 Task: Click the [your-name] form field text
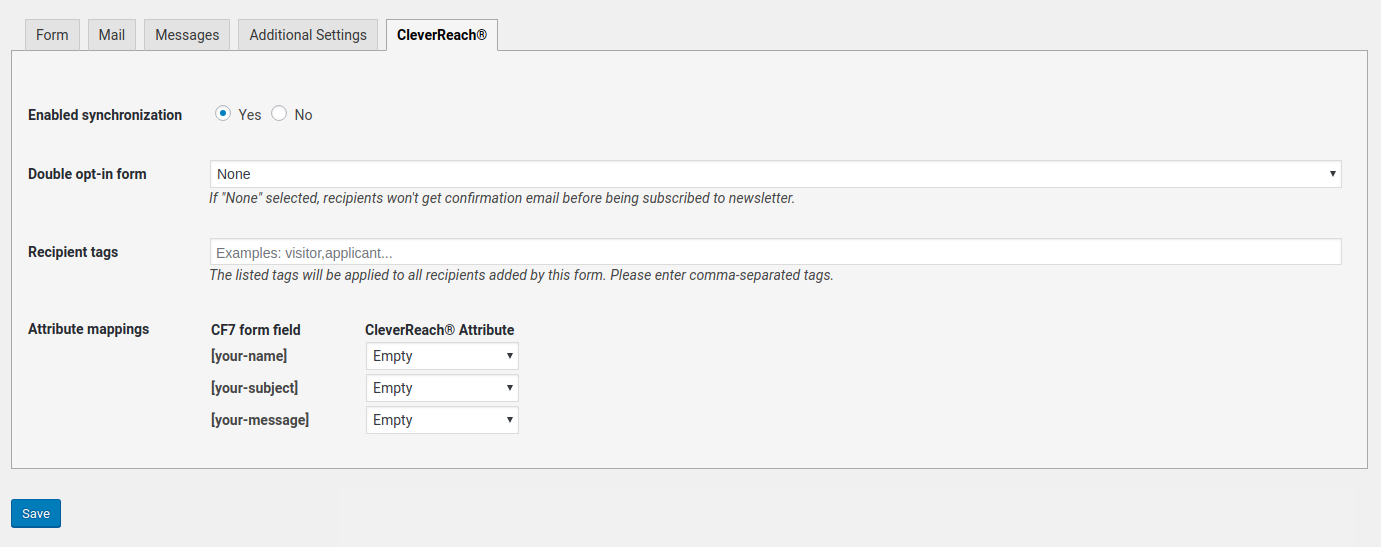[x=249, y=356]
